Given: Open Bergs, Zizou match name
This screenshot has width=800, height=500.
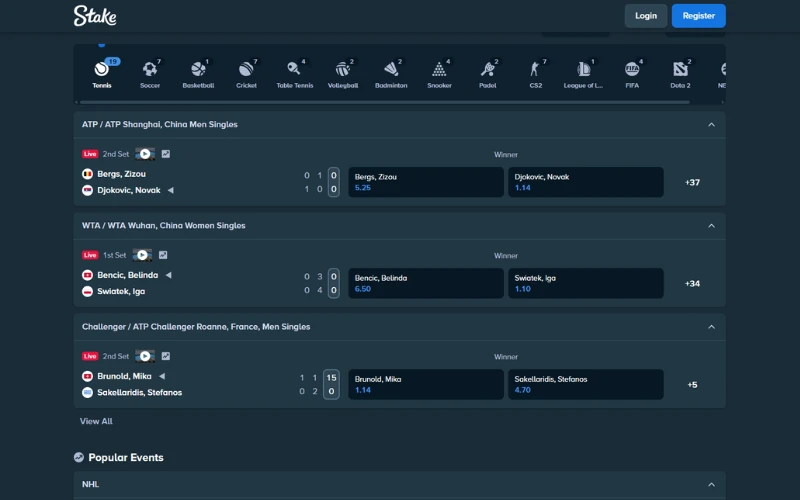Looking at the screenshot, I should pos(121,174).
